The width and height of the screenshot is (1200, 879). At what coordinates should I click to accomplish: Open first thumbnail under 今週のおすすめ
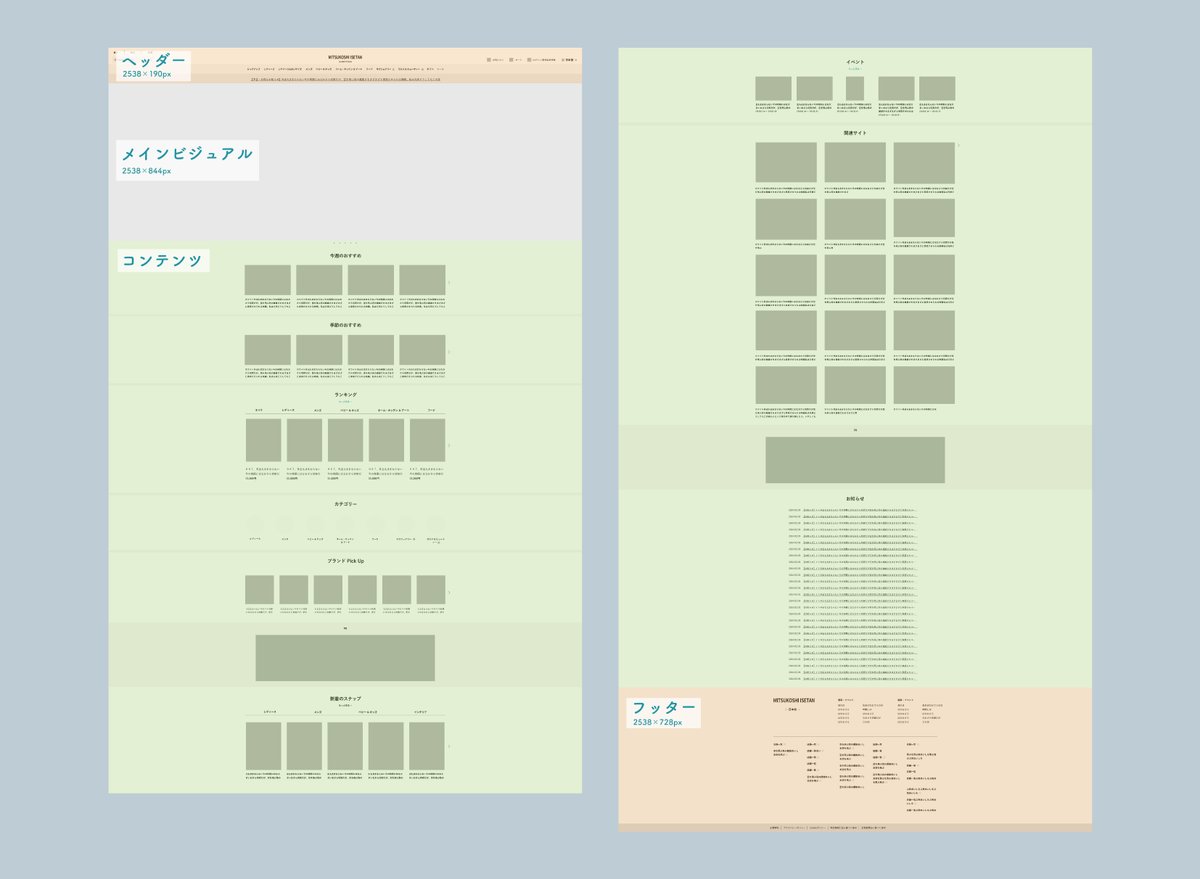click(x=268, y=280)
